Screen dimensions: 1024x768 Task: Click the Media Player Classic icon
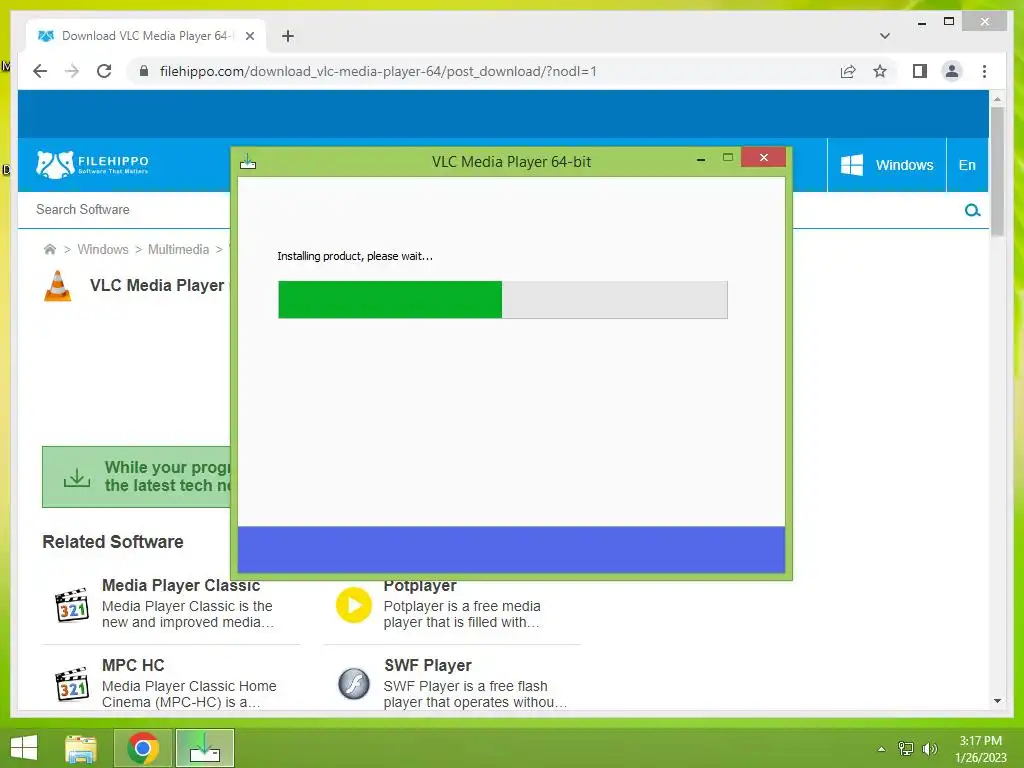tap(72, 605)
